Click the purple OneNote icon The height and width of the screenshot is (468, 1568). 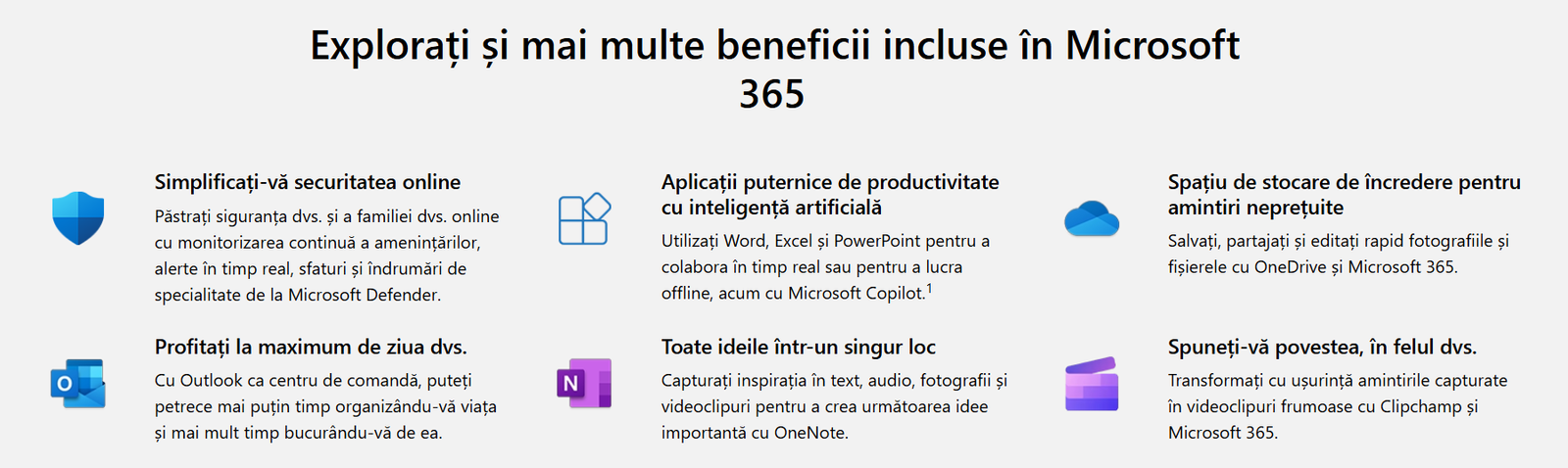(584, 384)
